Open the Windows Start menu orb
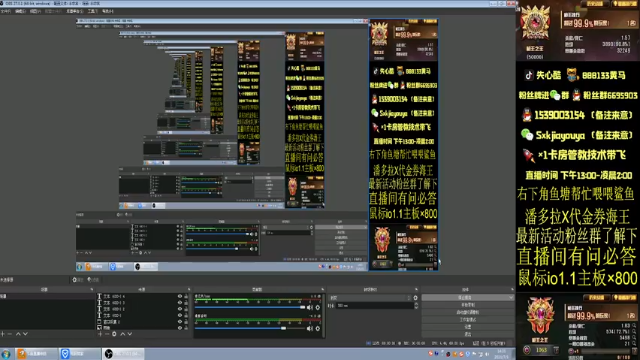 pyautogui.click(x=6, y=354)
